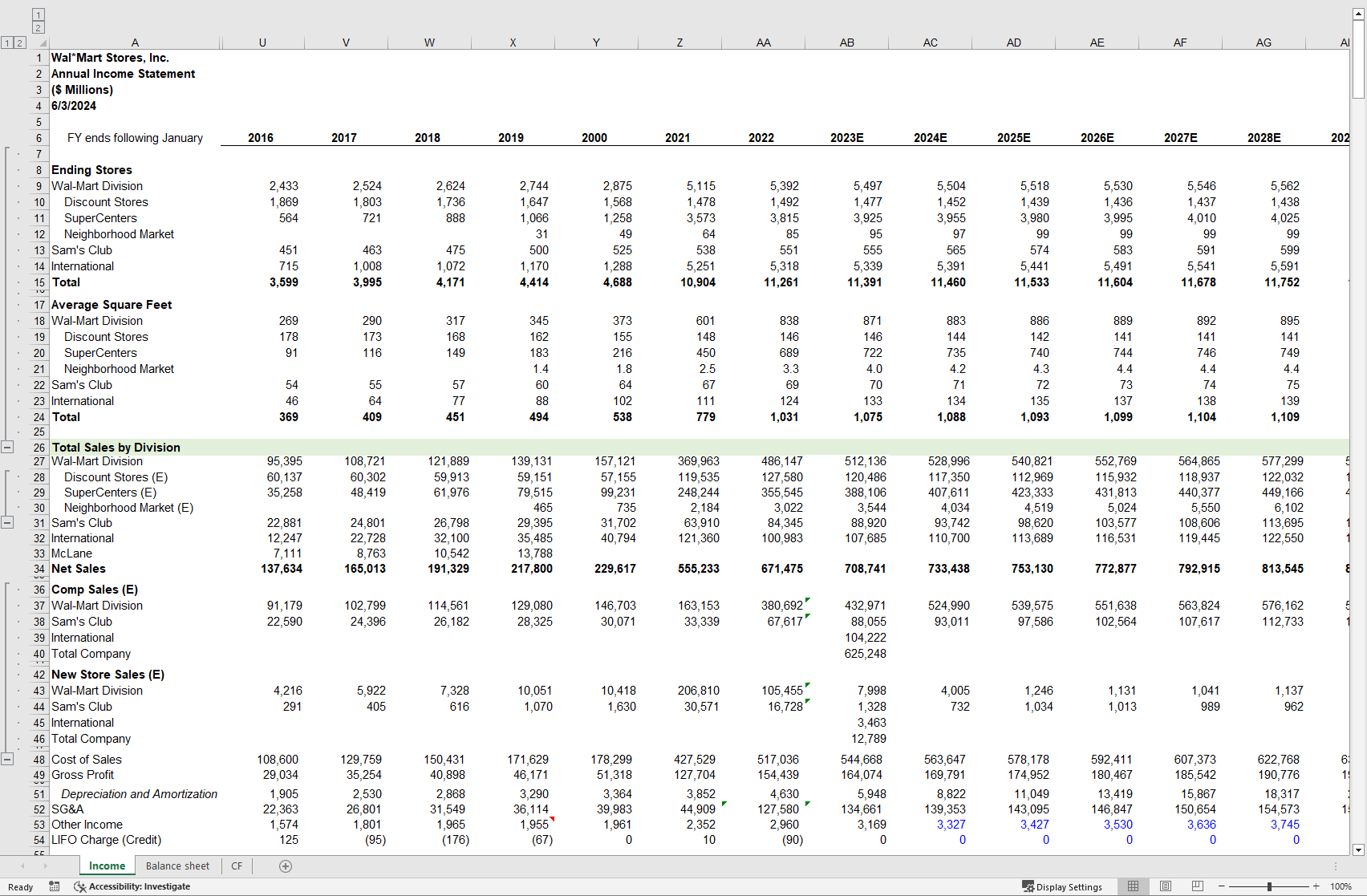Select 'Comp Sales (E)' heading cell

[x=95, y=590]
